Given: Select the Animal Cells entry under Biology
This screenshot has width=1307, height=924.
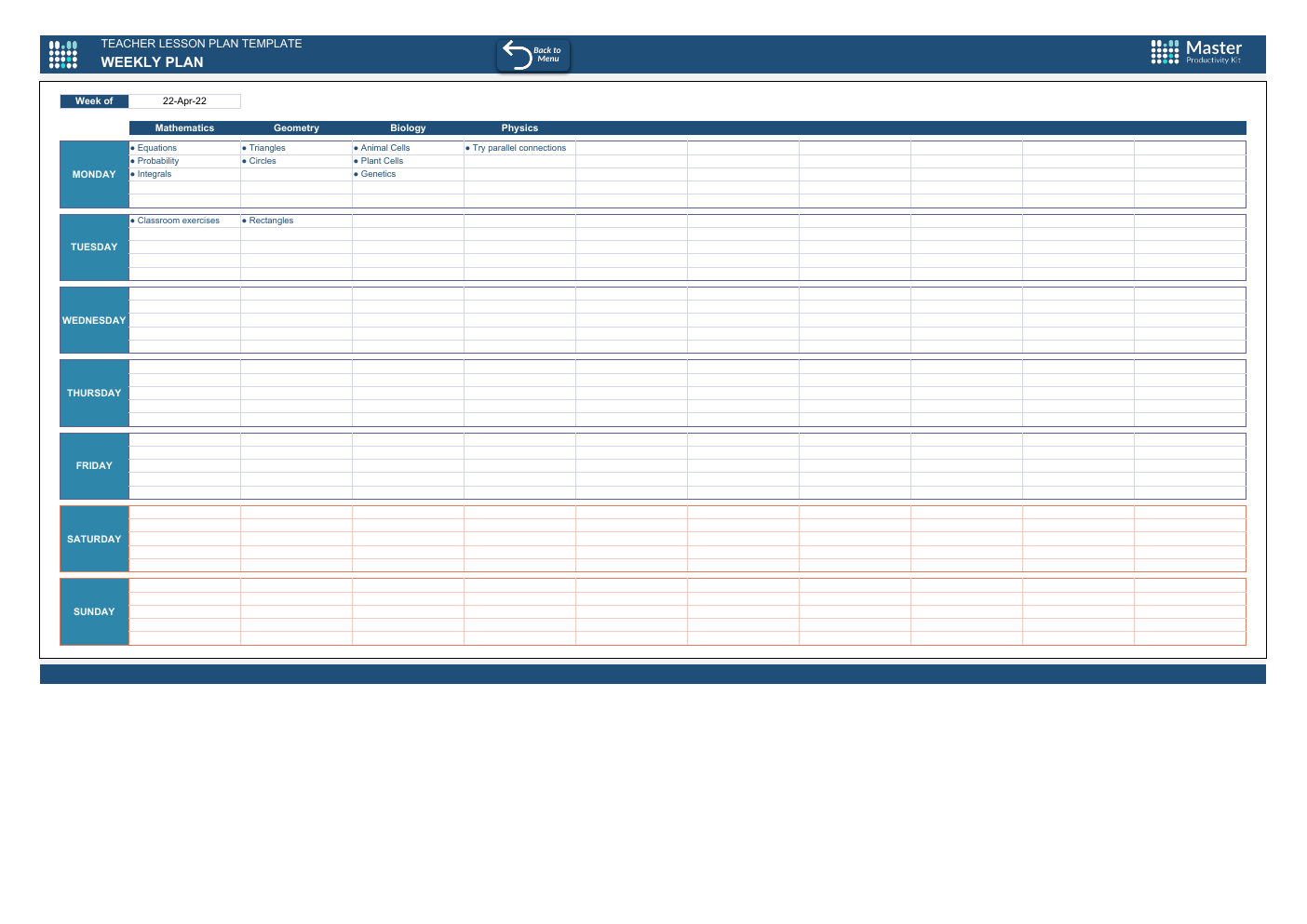Looking at the screenshot, I should (x=408, y=148).
